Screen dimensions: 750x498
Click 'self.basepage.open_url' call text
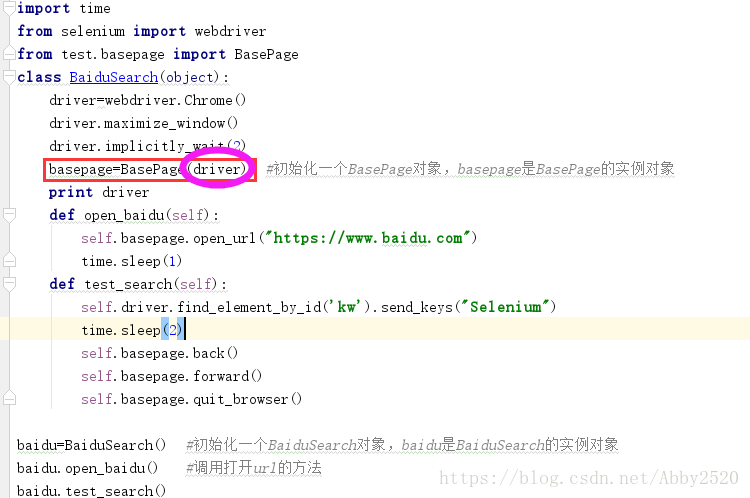click(168, 238)
